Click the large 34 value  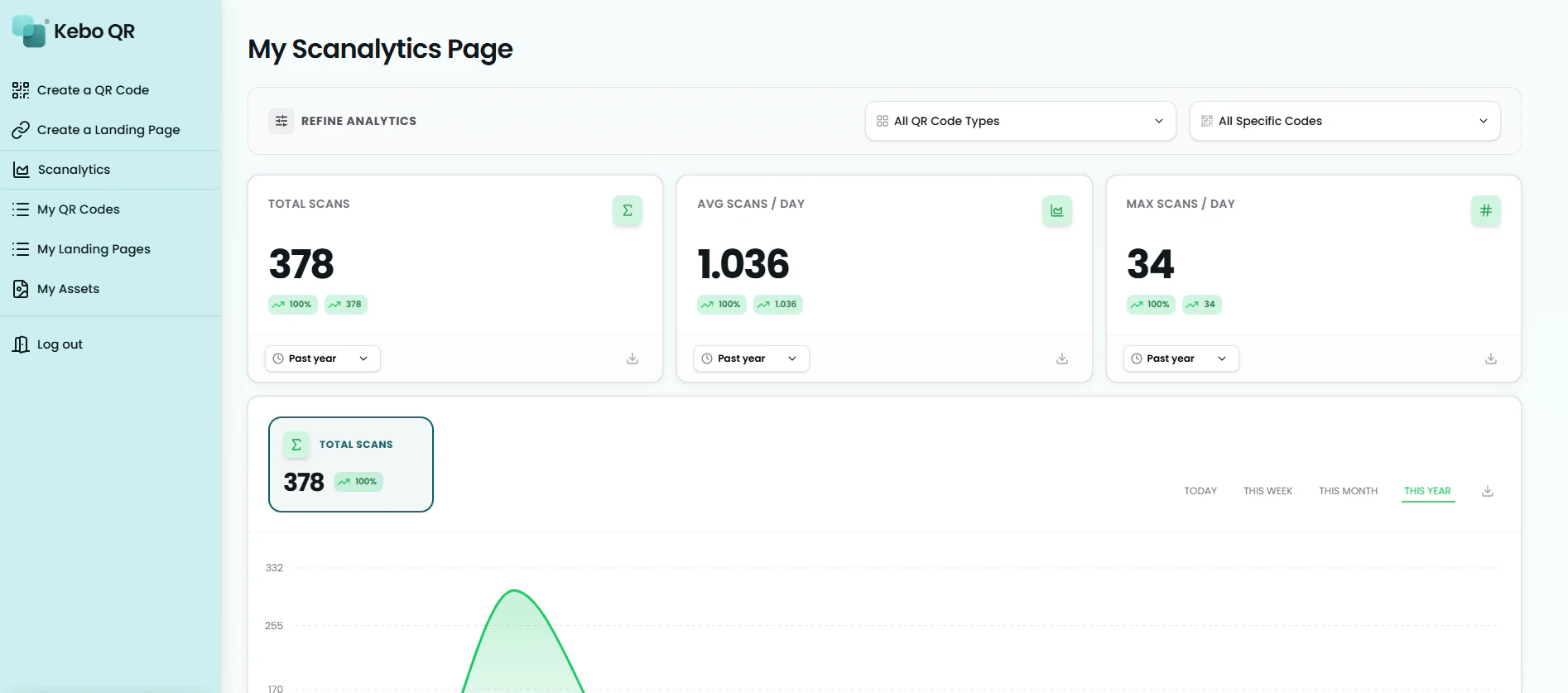point(1150,264)
